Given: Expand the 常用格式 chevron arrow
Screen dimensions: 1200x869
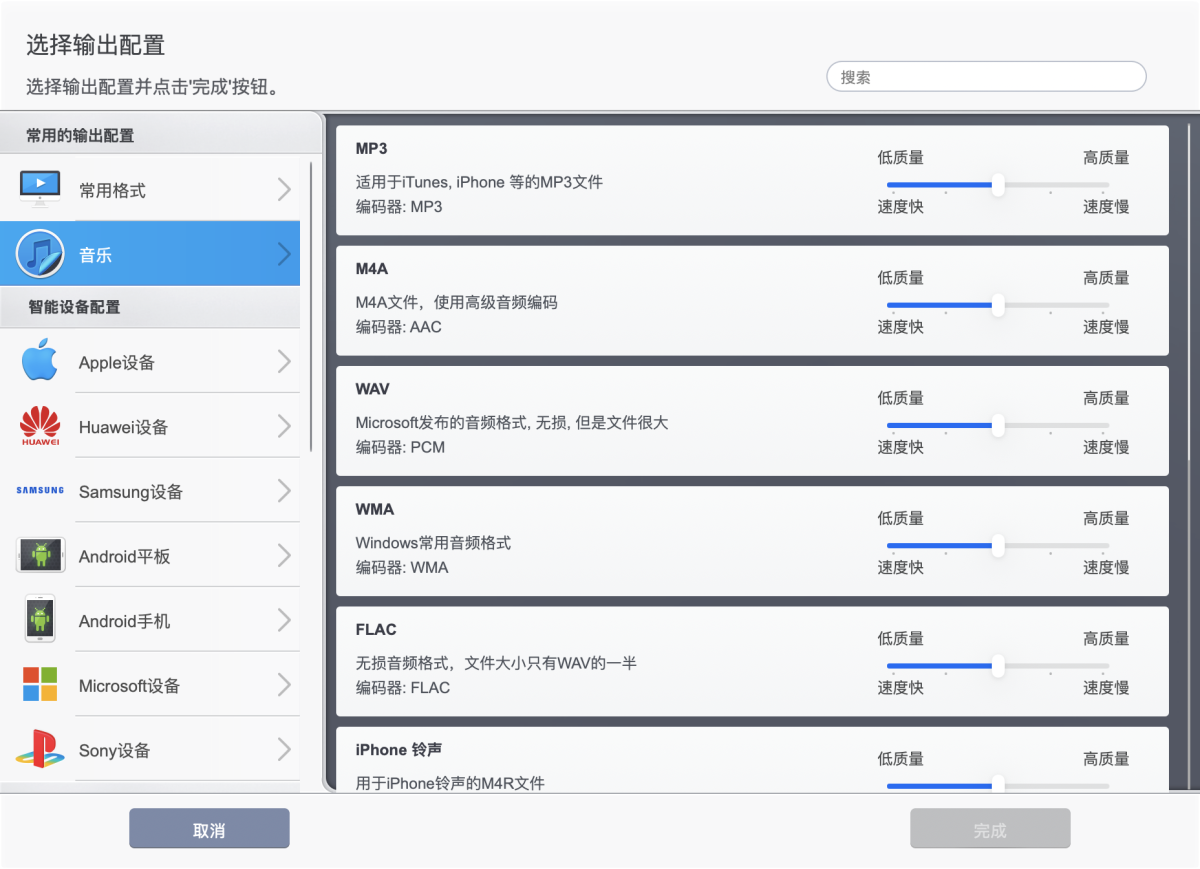Looking at the screenshot, I should tap(284, 190).
